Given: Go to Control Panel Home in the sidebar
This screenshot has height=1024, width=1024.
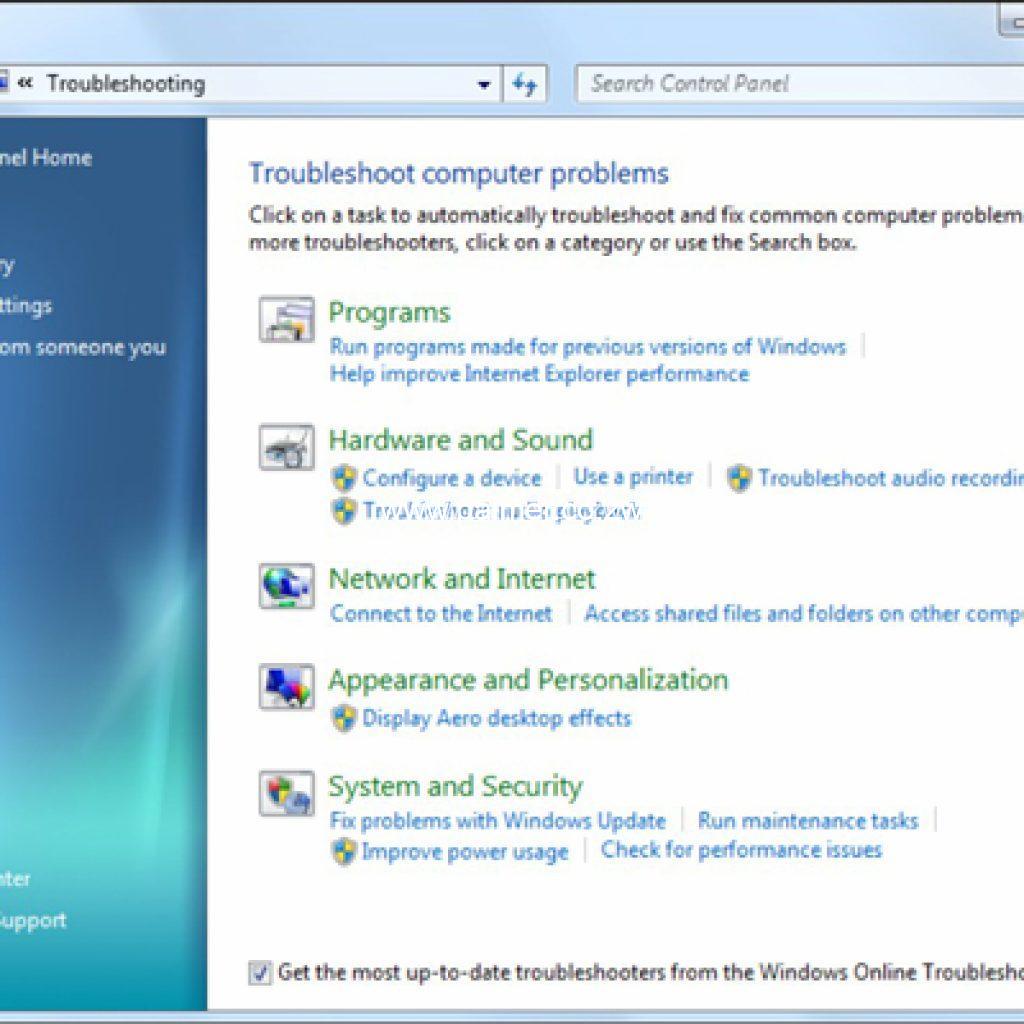Looking at the screenshot, I should pos(46,157).
